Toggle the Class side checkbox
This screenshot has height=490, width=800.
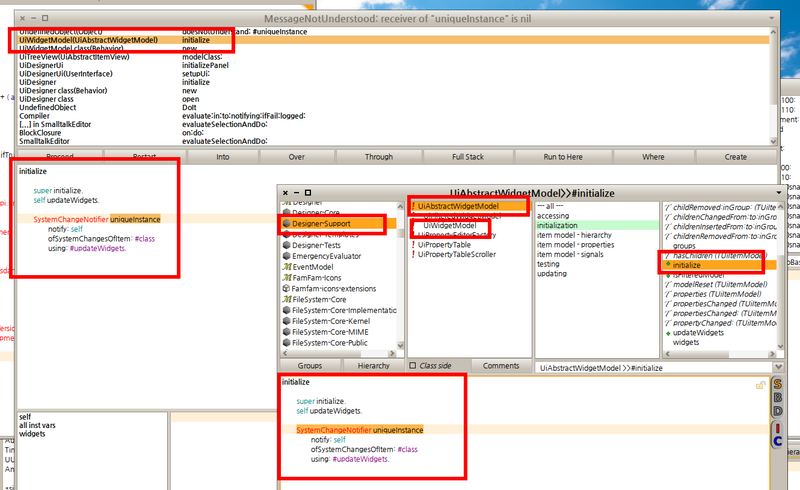click(x=413, y=366)
